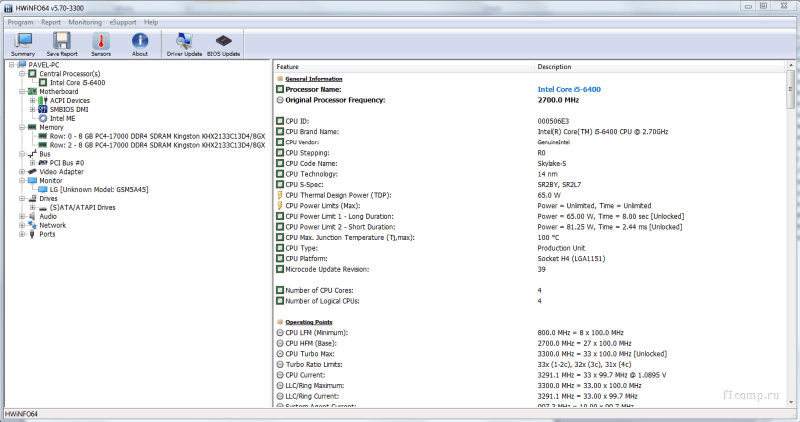Image resolution: width=800 pixels, height=422 pixels.
Task: Select the Processor Name row
Action: coord(315,89)
